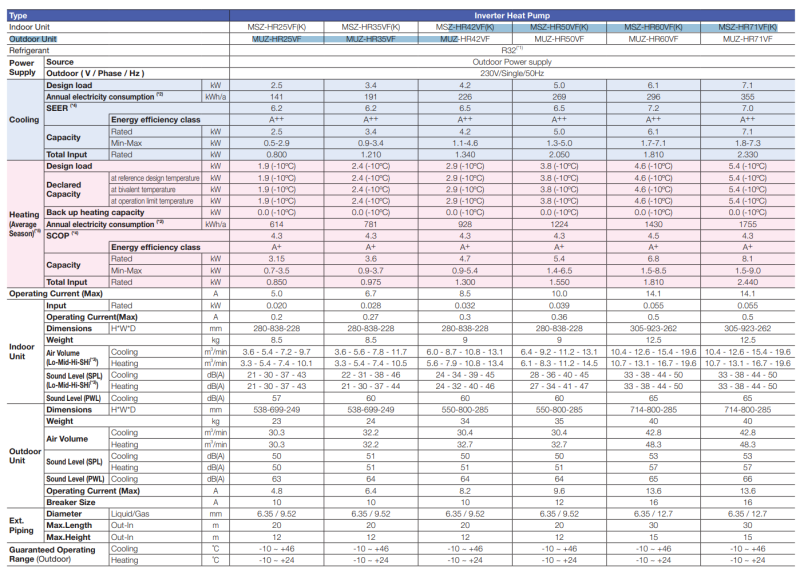The width and height of the screenshot is (800, 568).
Task: Pick indoor unit model MSZ-HR42VF(K)
Action: coord(465,27)
